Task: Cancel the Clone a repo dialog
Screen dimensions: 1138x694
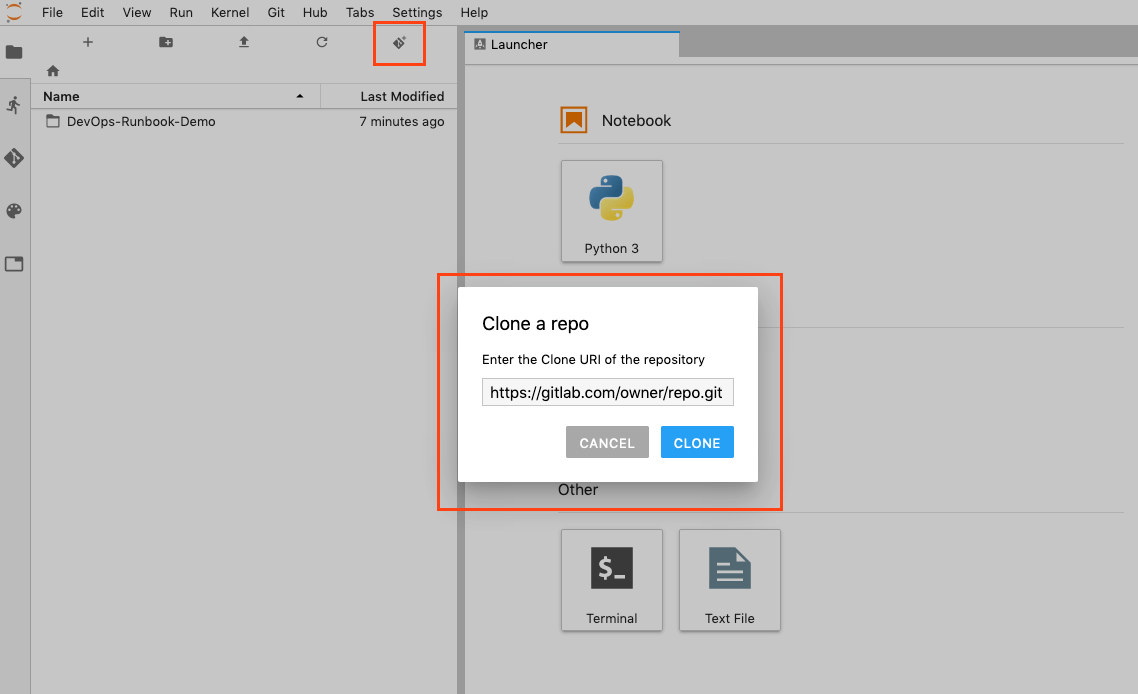Action: (x=607, y=442)
